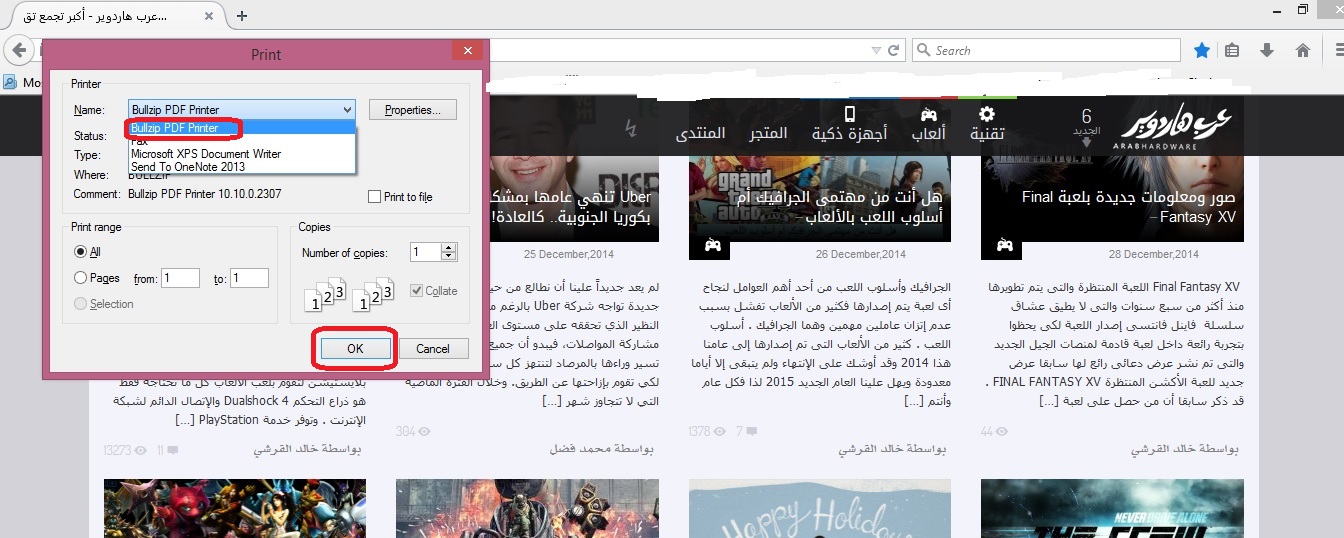Viewport: 1344px width, 538px height.
Task: Open the Downloads arrow icon
Action: 1267,50
